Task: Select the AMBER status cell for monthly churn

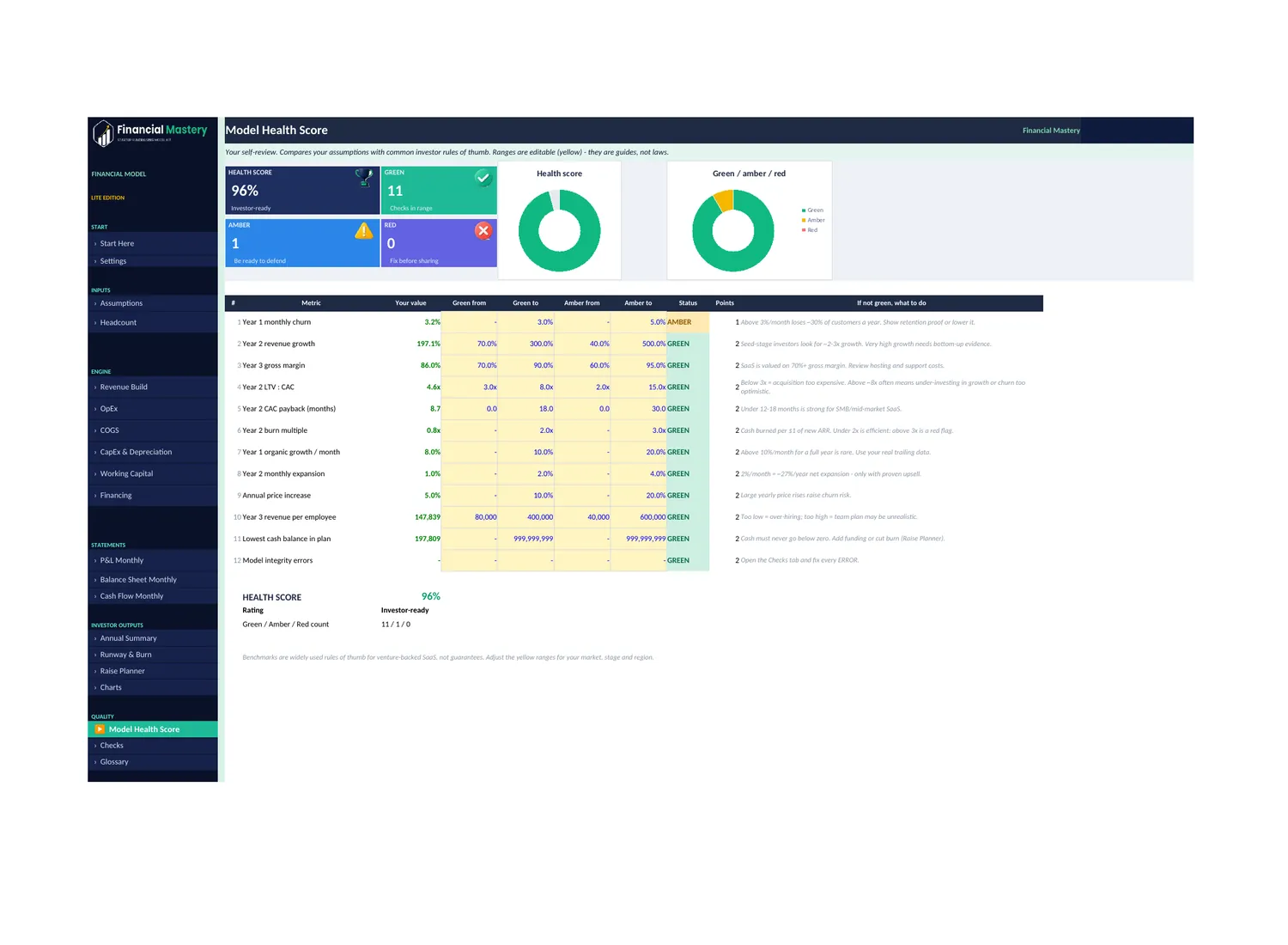Action: coord(688,322)
